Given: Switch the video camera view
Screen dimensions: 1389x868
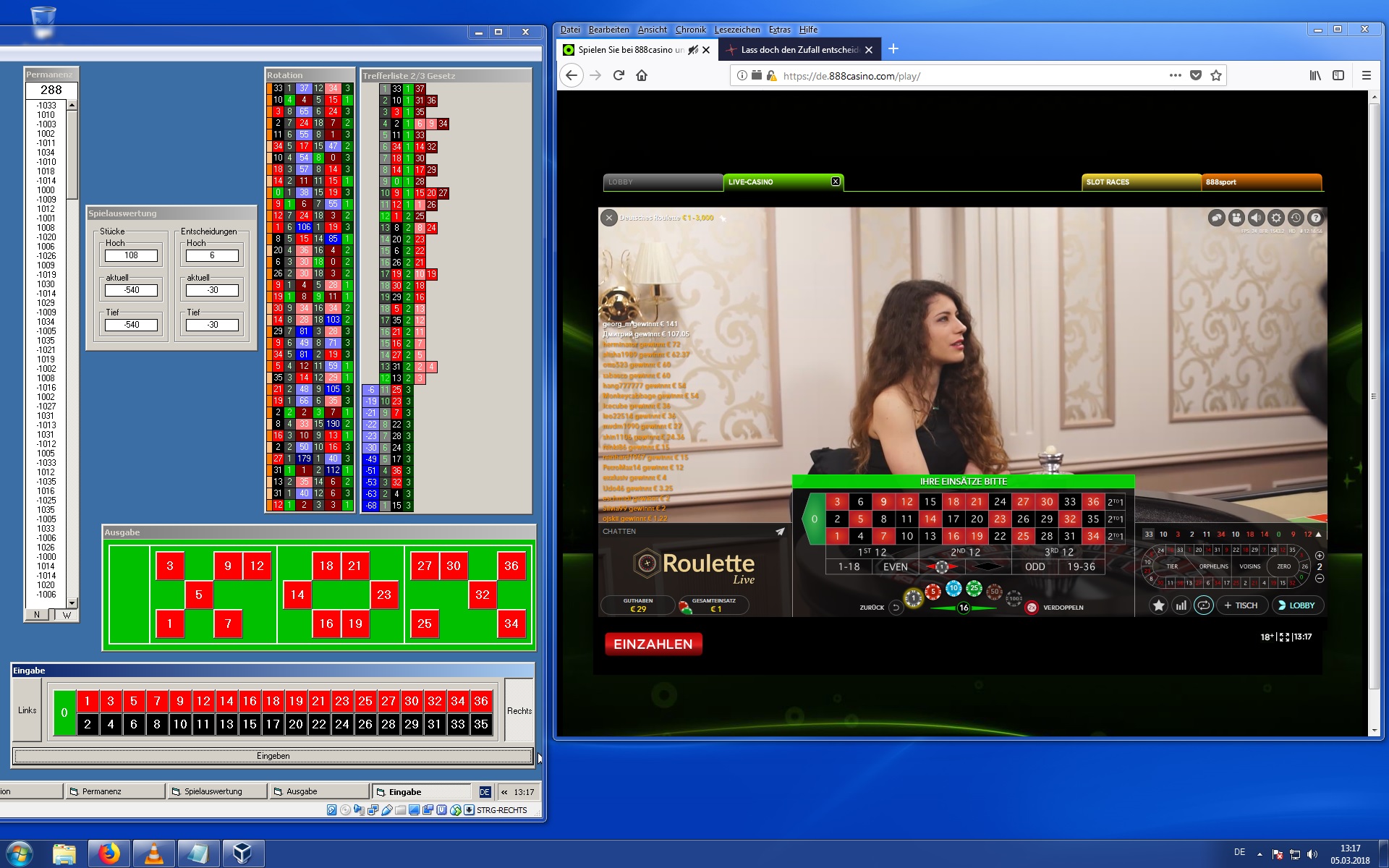Looking at the screenshot, I should 1237,218.
